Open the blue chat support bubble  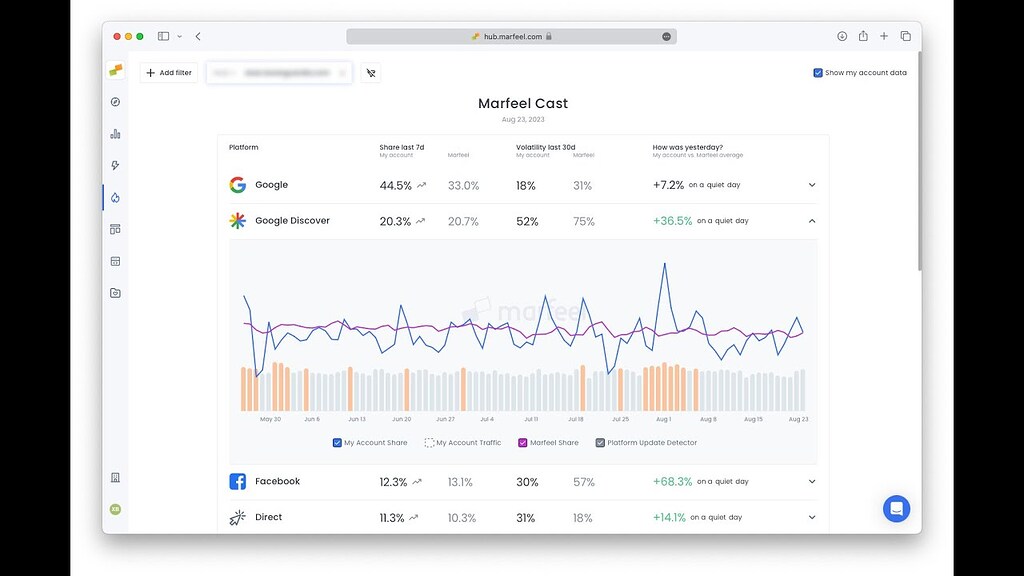coord(896,508)
